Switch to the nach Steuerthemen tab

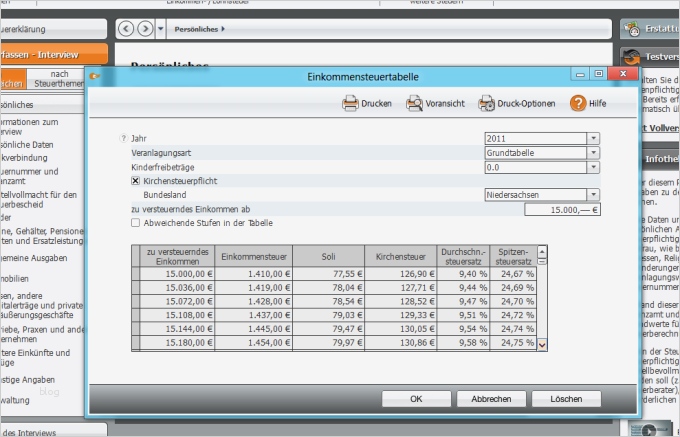[55, 79]
